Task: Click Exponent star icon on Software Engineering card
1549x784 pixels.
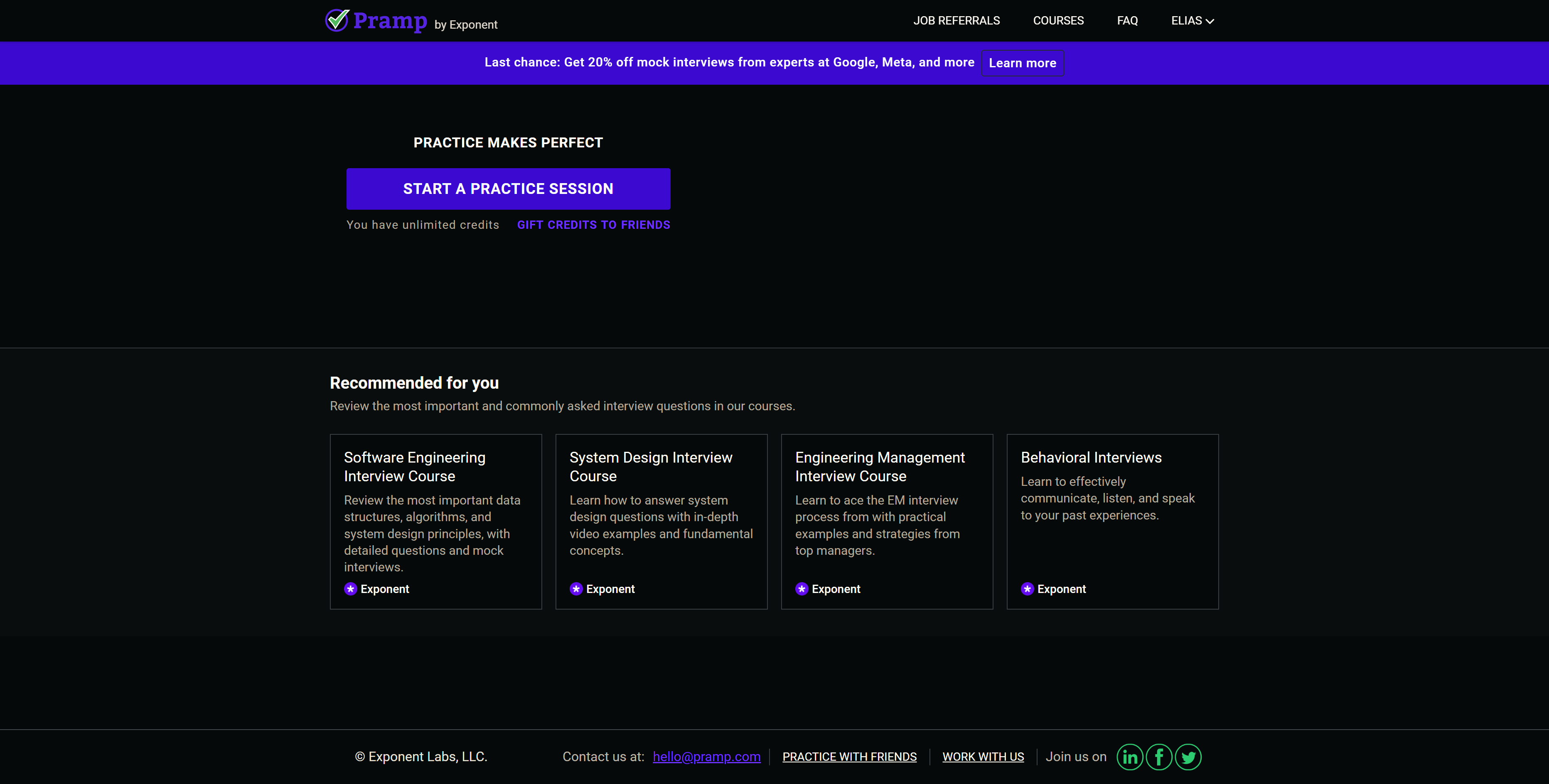Action: (x=351, y=589)
